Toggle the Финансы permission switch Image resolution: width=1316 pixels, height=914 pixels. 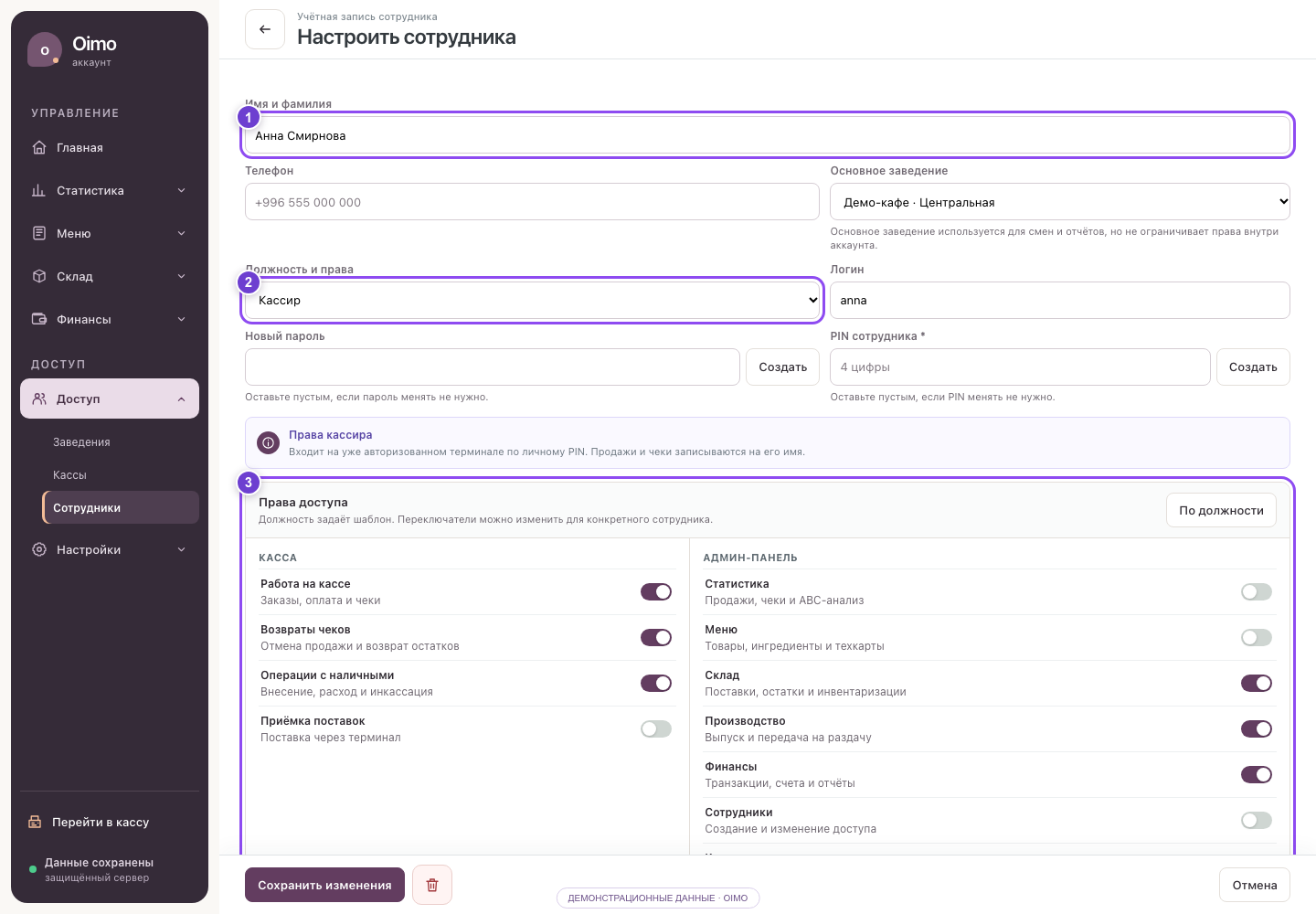click(x=1257, y=774)
